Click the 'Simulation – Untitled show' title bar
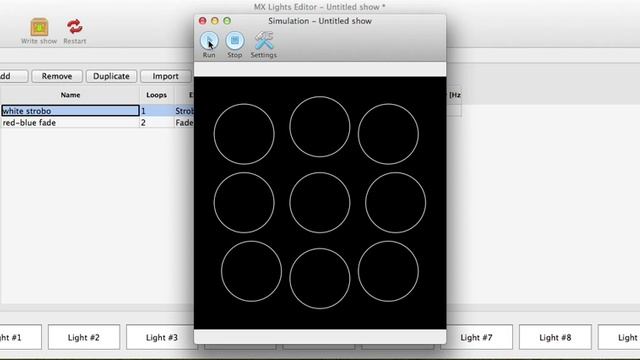 [x=320, y=21]
